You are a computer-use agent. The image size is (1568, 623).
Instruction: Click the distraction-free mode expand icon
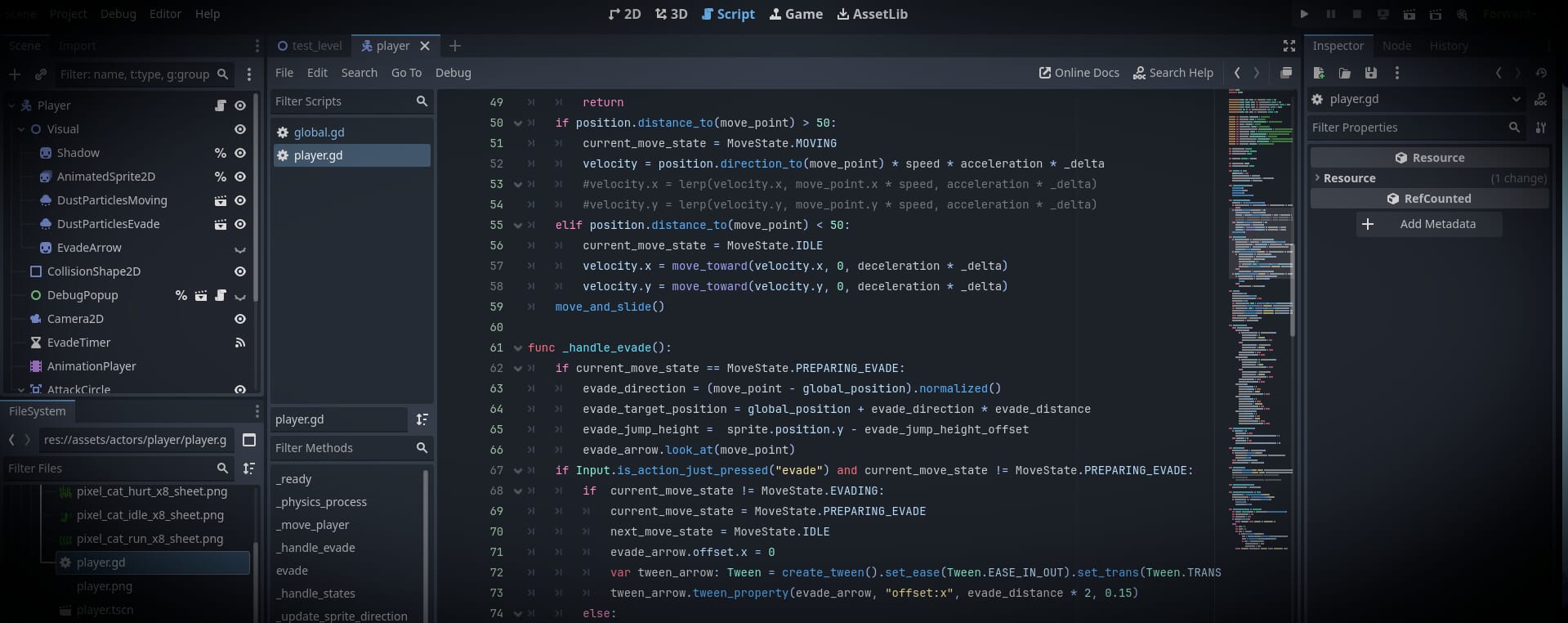[x=1289, y=46]
